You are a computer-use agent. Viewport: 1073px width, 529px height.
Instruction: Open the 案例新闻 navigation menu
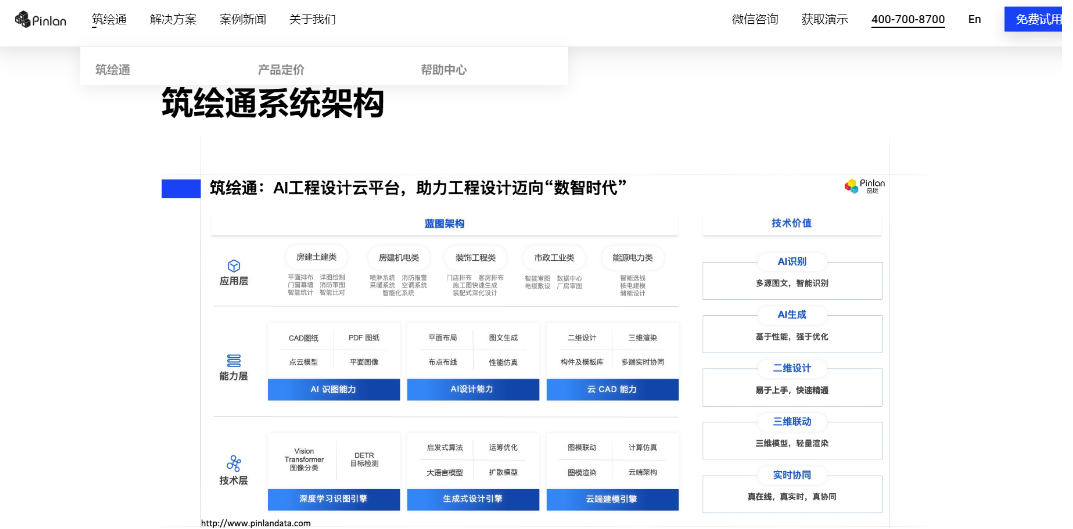point(243,19)
